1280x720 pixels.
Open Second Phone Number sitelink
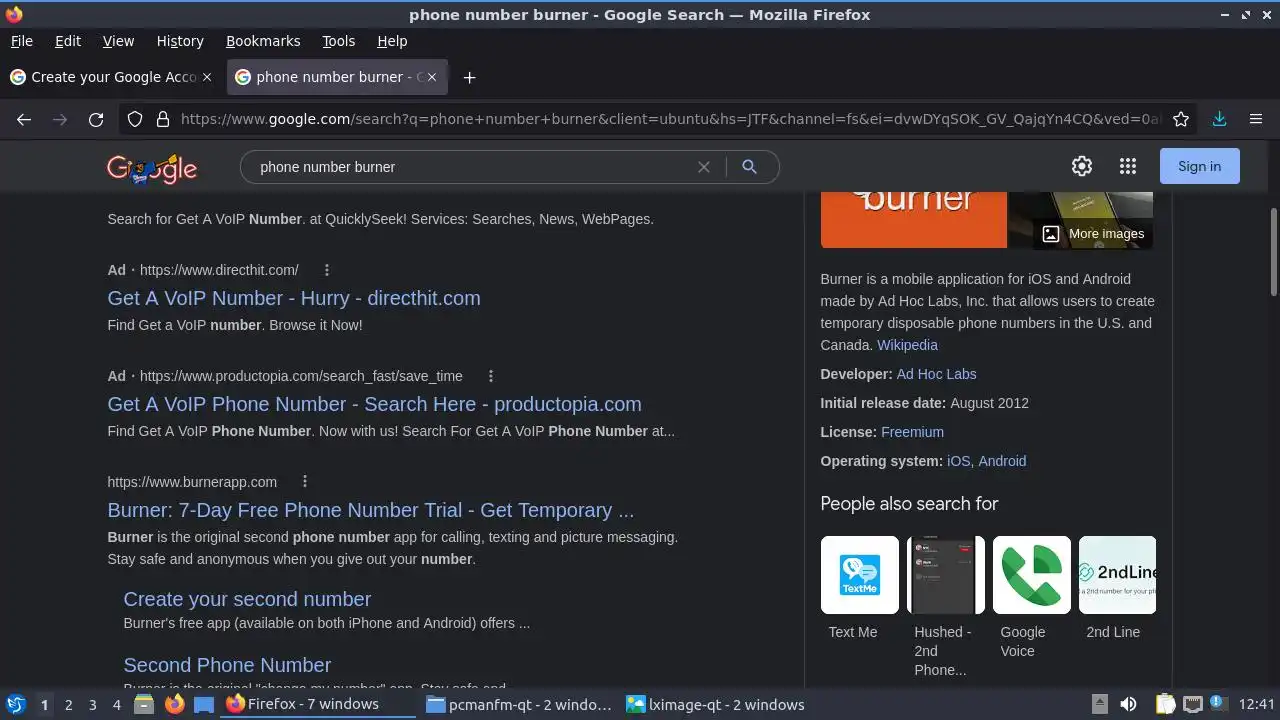(227, 665)
